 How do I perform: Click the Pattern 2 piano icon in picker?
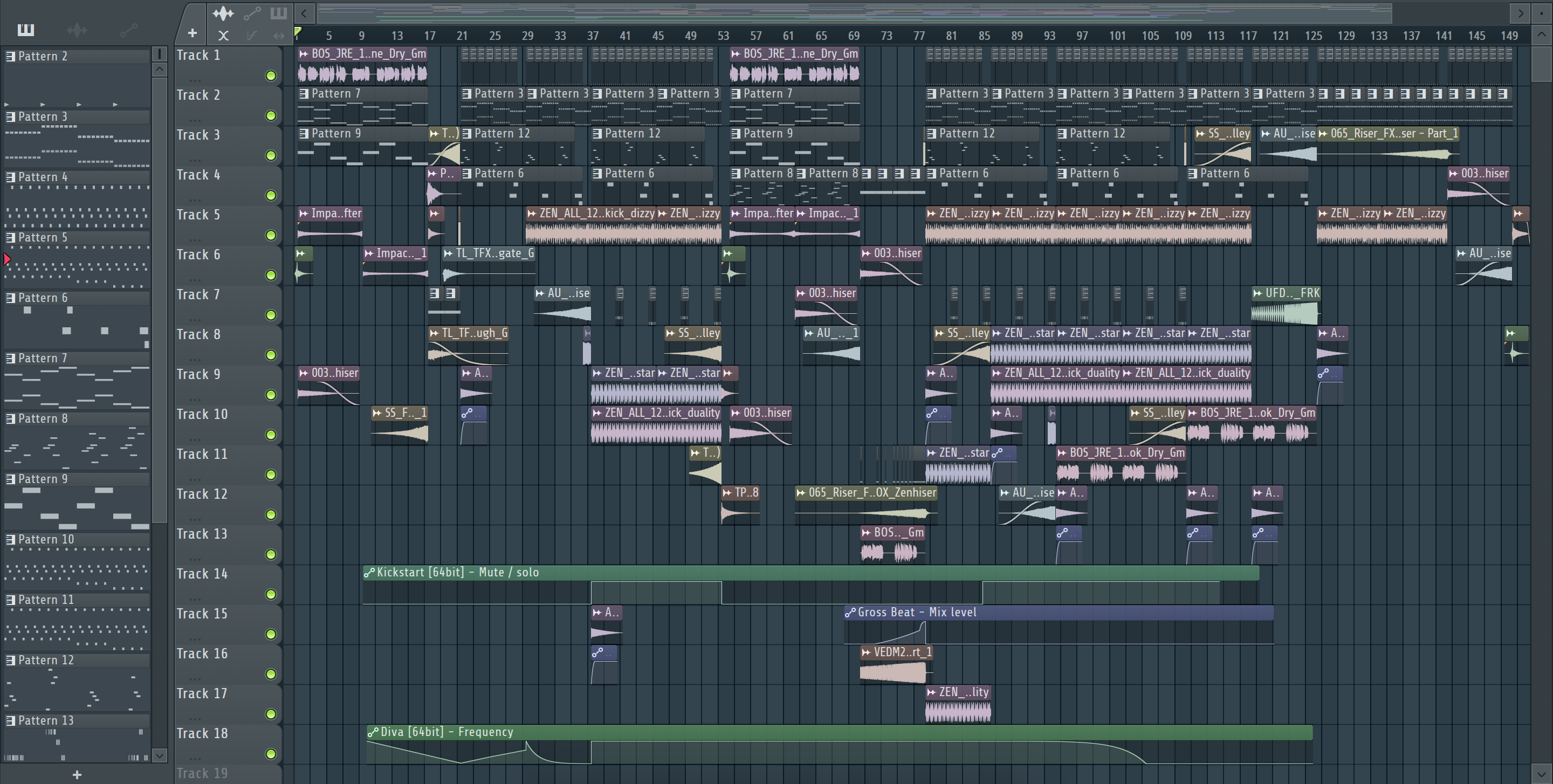click(x=10, y=56)
